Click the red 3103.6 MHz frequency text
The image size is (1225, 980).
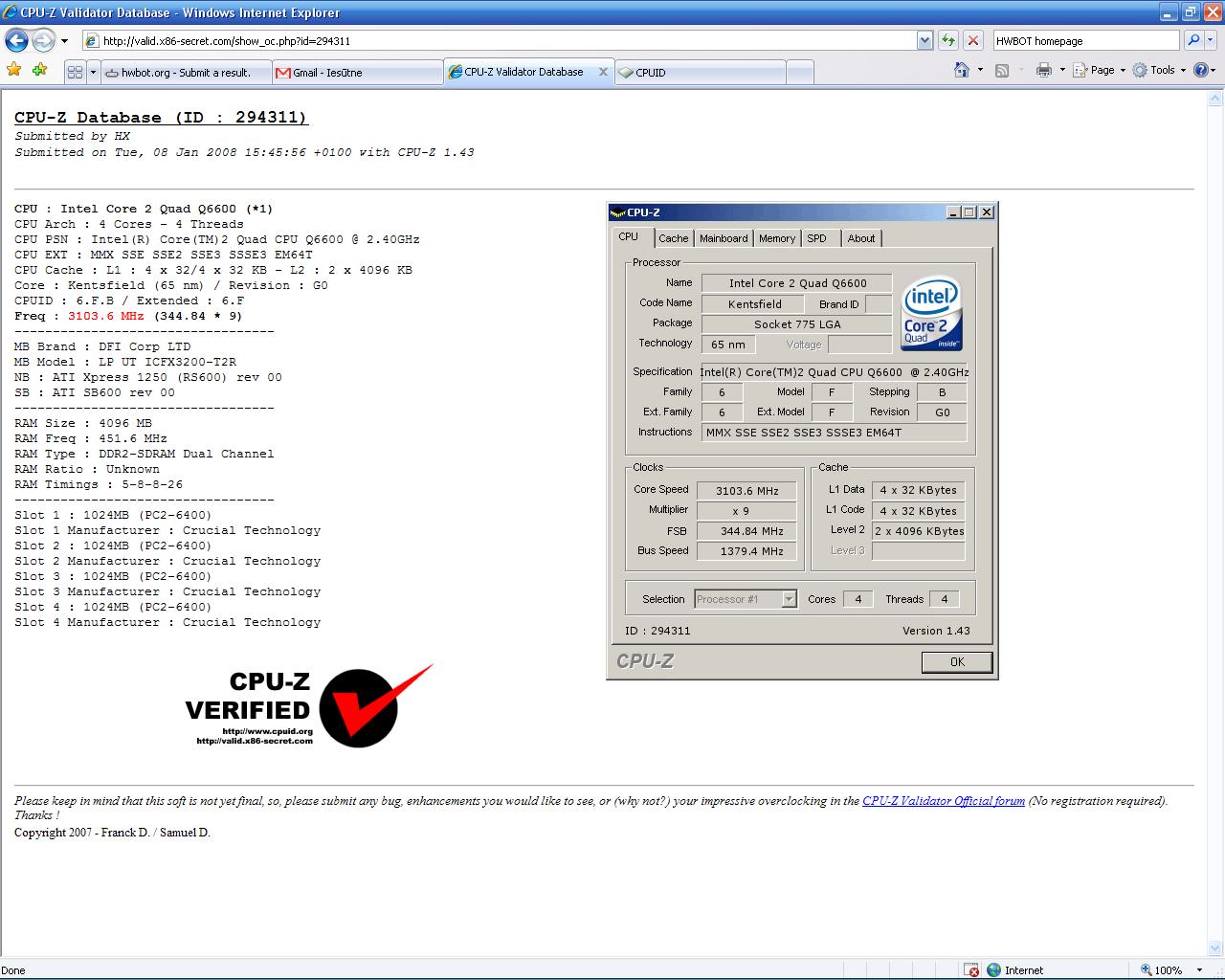point(105,316)
